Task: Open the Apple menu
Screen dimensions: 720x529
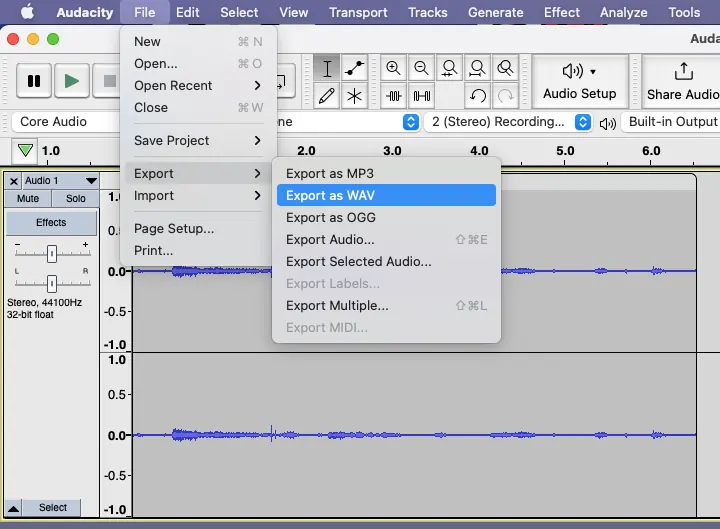Action: [27, 12]
